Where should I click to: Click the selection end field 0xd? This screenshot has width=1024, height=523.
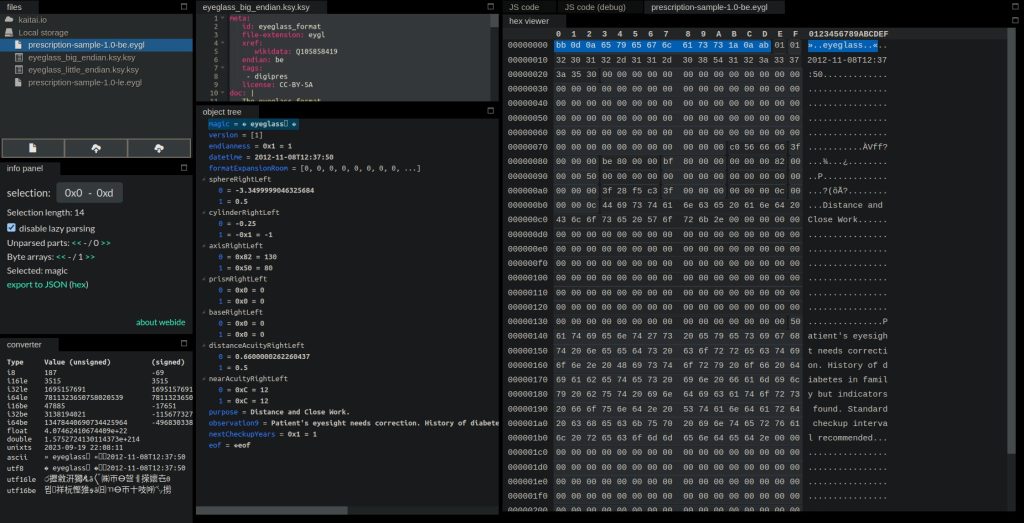click(105, 193)
